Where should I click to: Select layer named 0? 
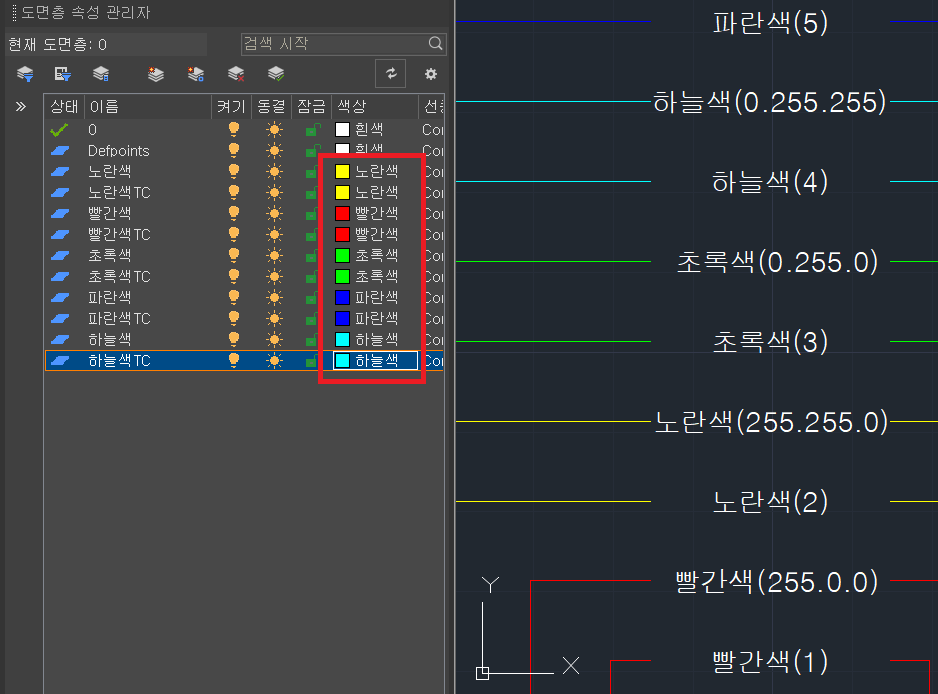pyautogui.click(x=92, y=130)
